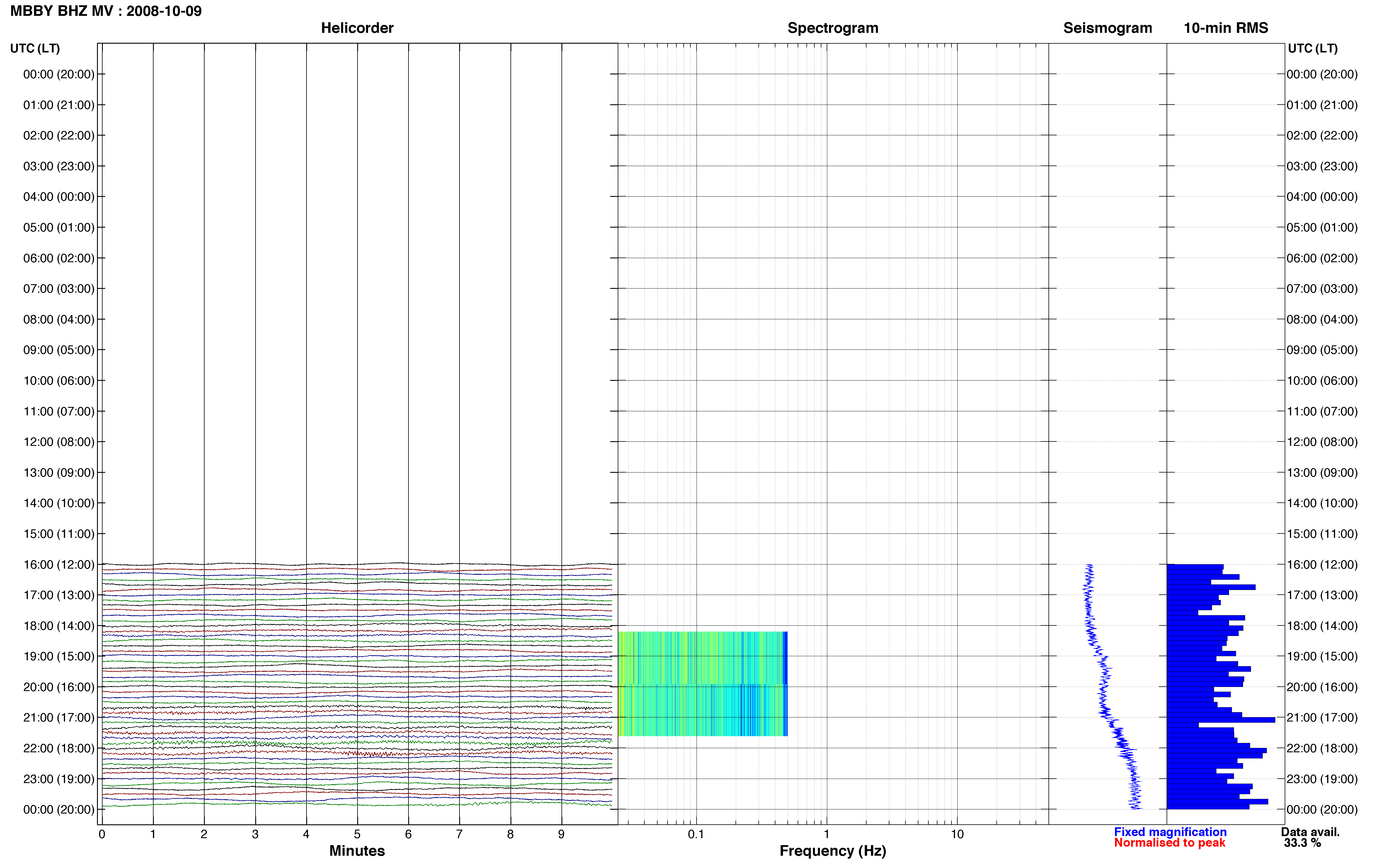
Task: Select left time label '16:00 (12:00)'
Action: click(59, 564)
